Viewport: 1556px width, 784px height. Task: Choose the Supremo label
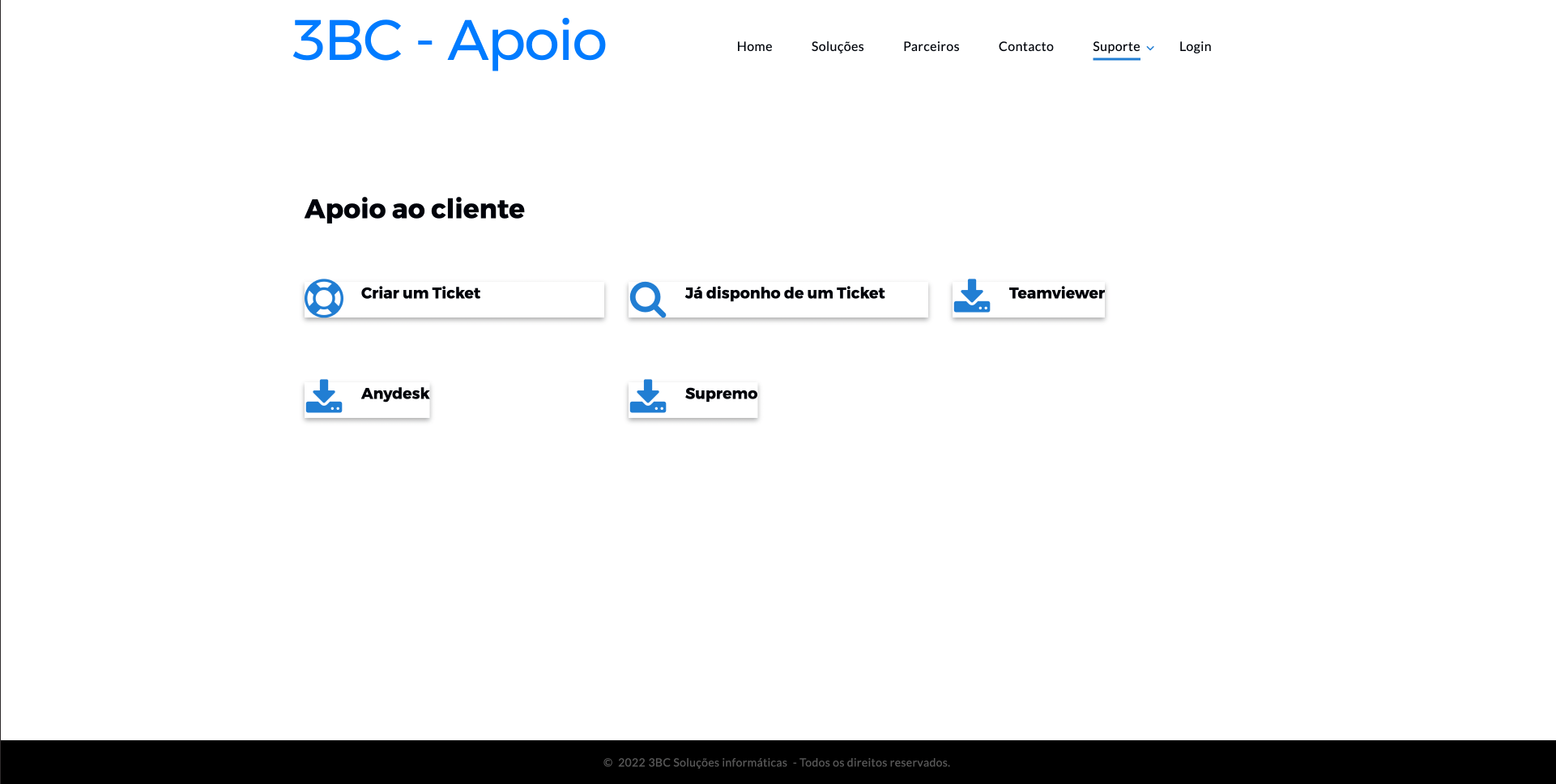[721, 394]
